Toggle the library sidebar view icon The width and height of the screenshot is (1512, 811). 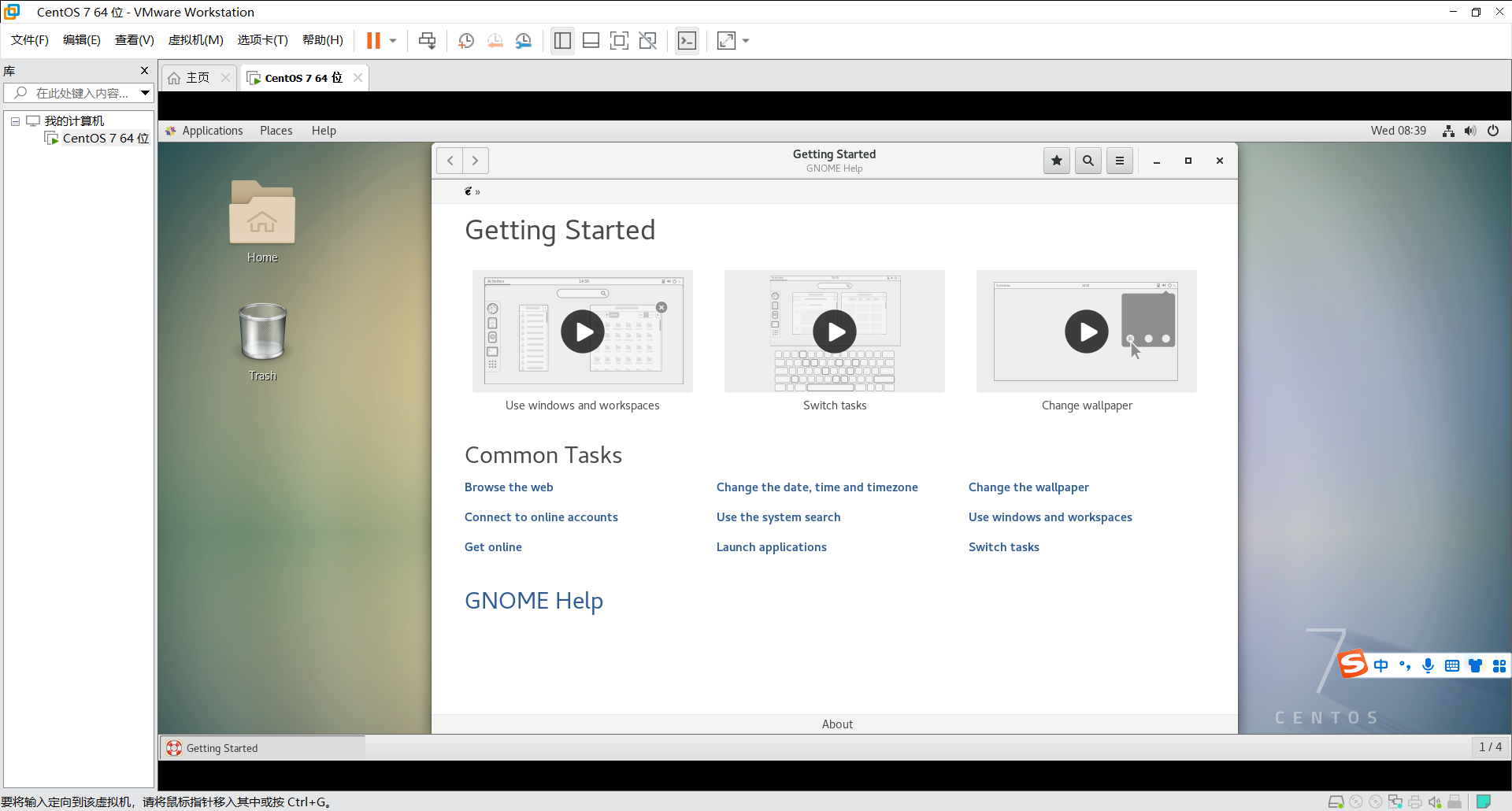click(x=562, y=41)
